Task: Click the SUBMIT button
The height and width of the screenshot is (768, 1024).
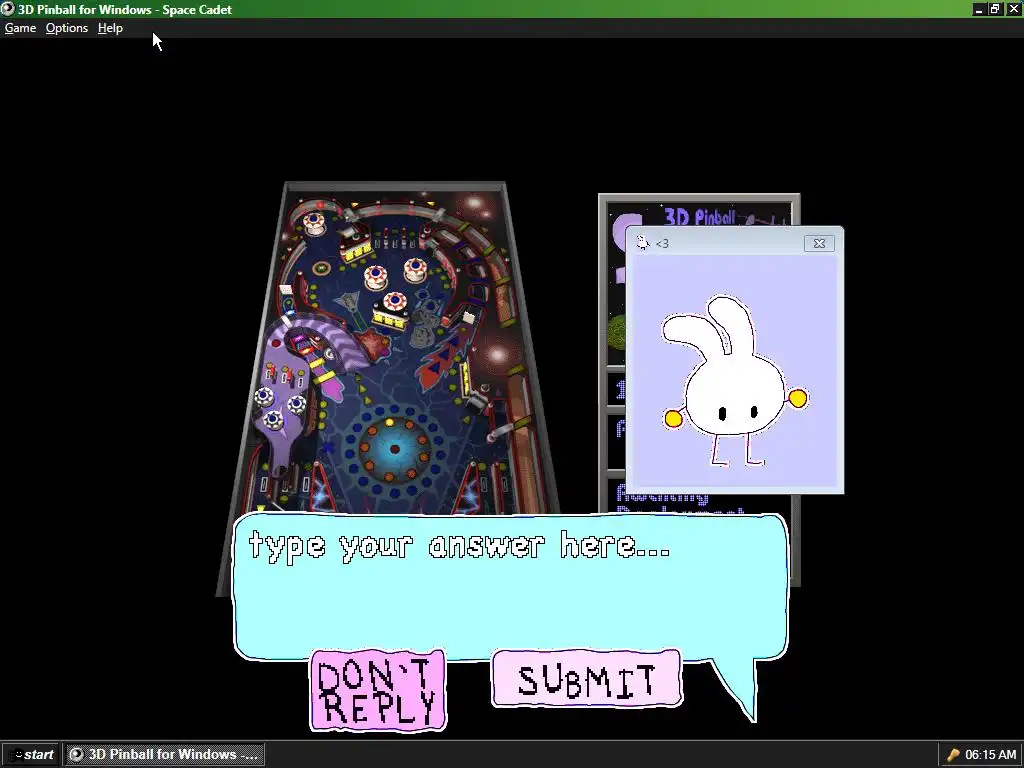Action: click(x=586, y=679)
